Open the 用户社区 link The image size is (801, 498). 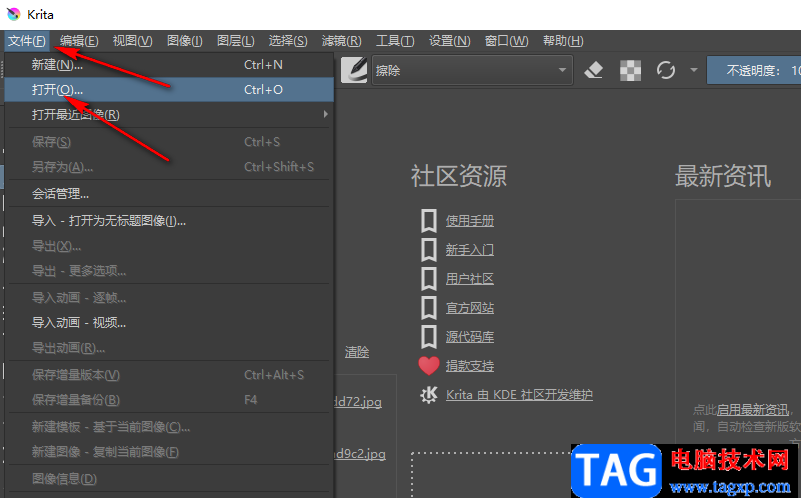click(x=469, y=279)
